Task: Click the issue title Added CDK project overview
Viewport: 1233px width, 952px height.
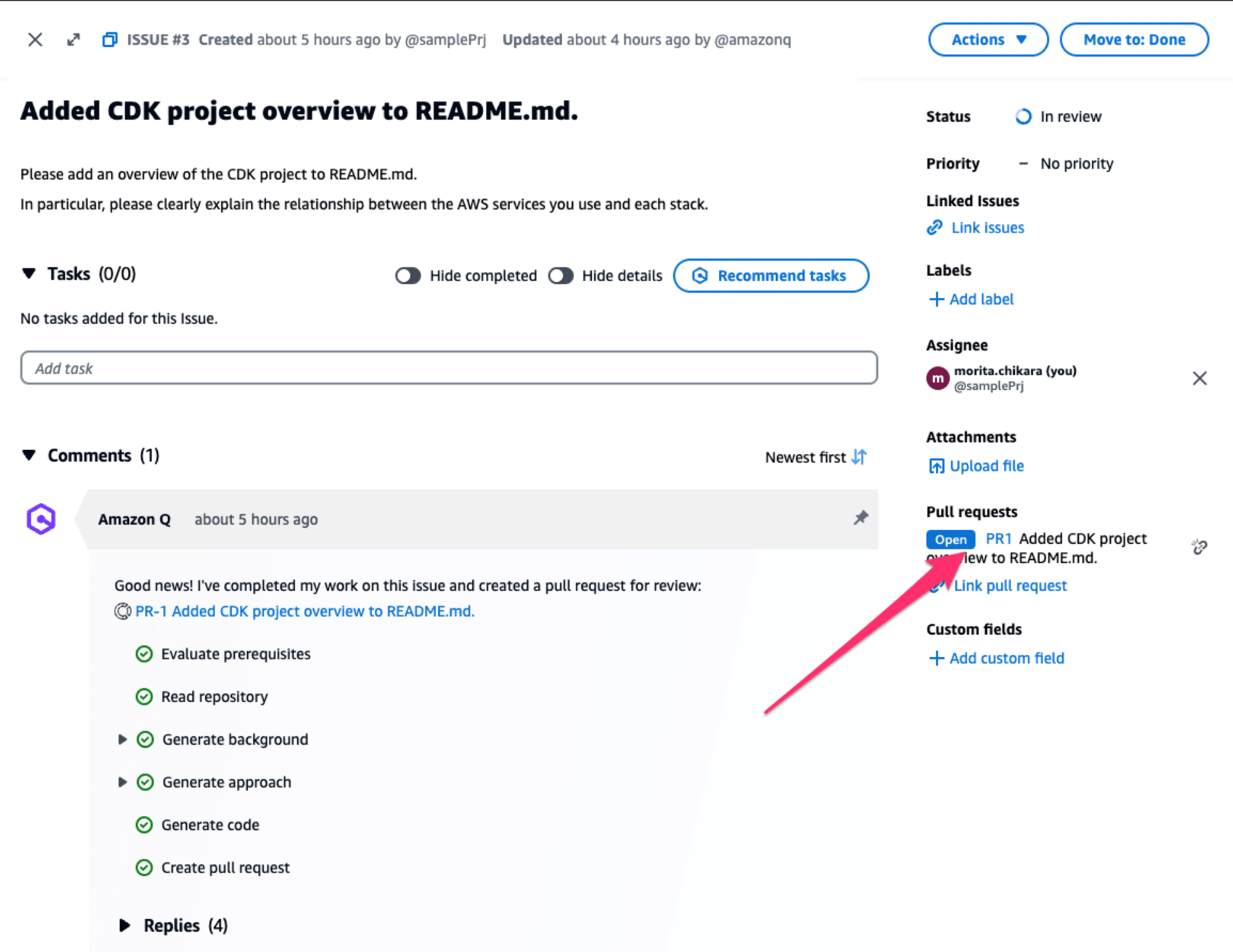Action: click(299, 111)
